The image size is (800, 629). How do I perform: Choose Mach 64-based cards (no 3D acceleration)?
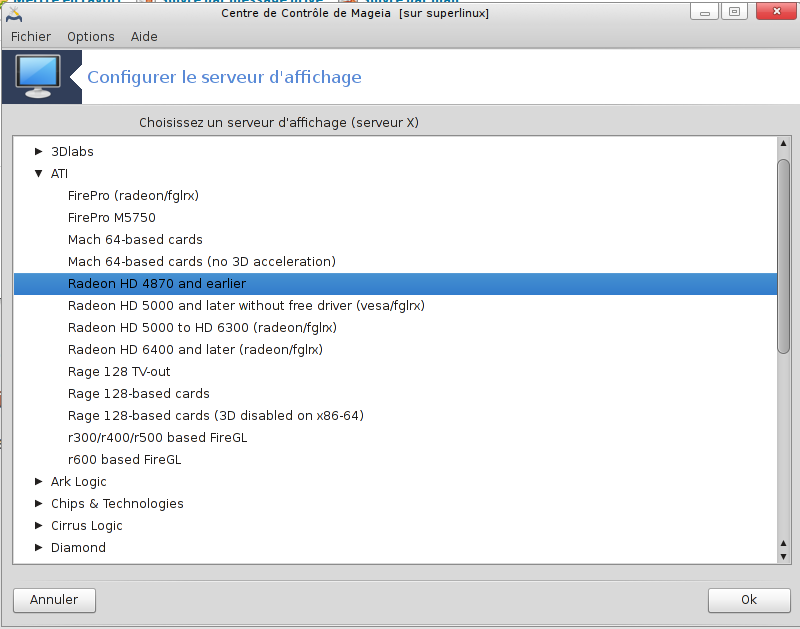pos(395,261)
